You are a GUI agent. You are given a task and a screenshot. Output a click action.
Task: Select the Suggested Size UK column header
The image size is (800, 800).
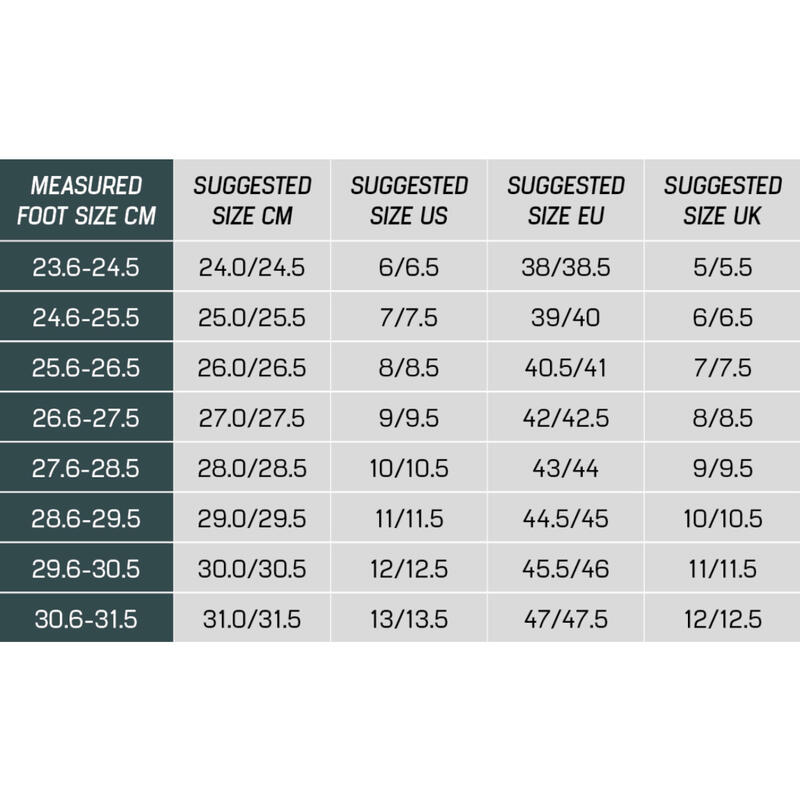[x=722, y=200]
